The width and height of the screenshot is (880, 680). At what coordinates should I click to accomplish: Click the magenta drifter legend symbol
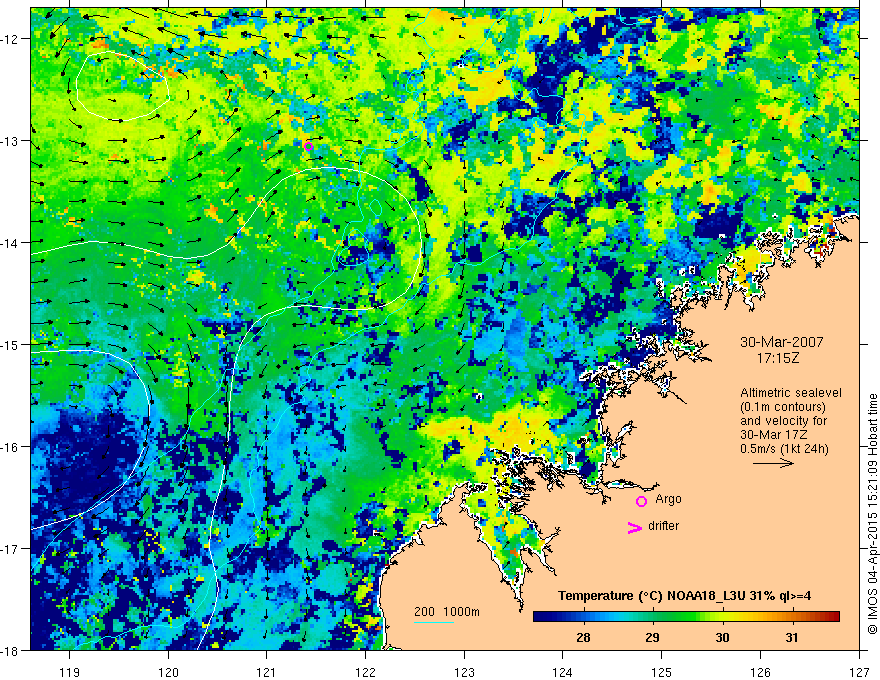point(635,527)
